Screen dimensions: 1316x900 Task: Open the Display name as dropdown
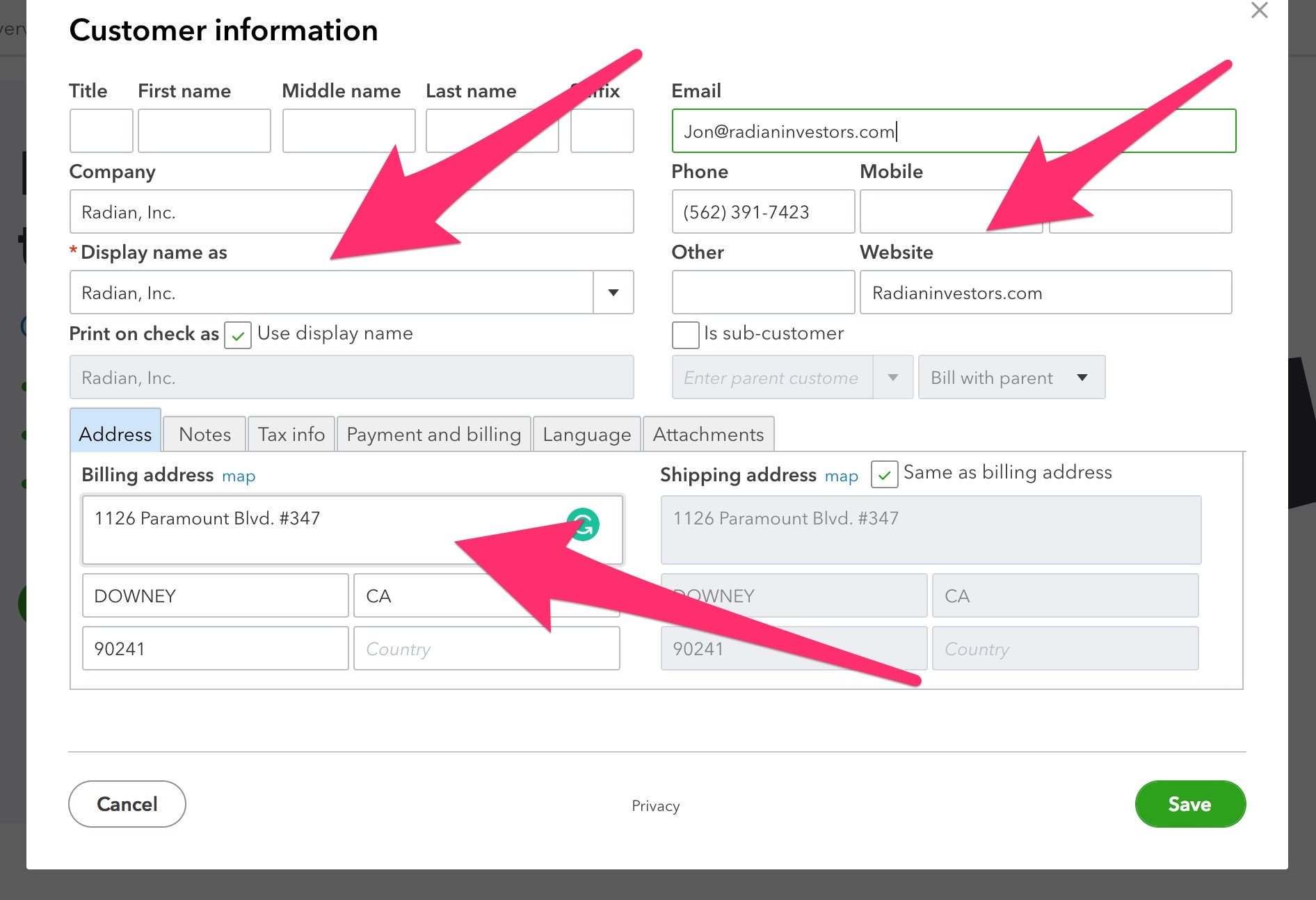tap(613, 292)
